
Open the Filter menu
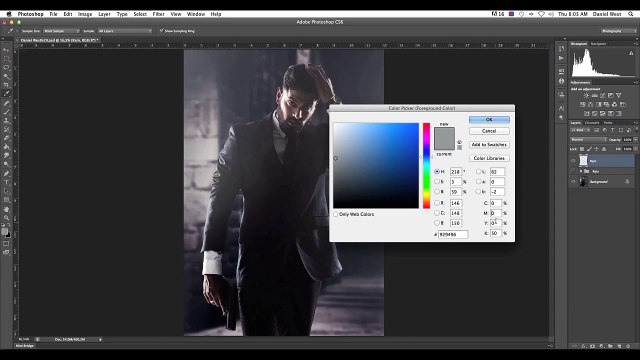(x=158, y=14)
